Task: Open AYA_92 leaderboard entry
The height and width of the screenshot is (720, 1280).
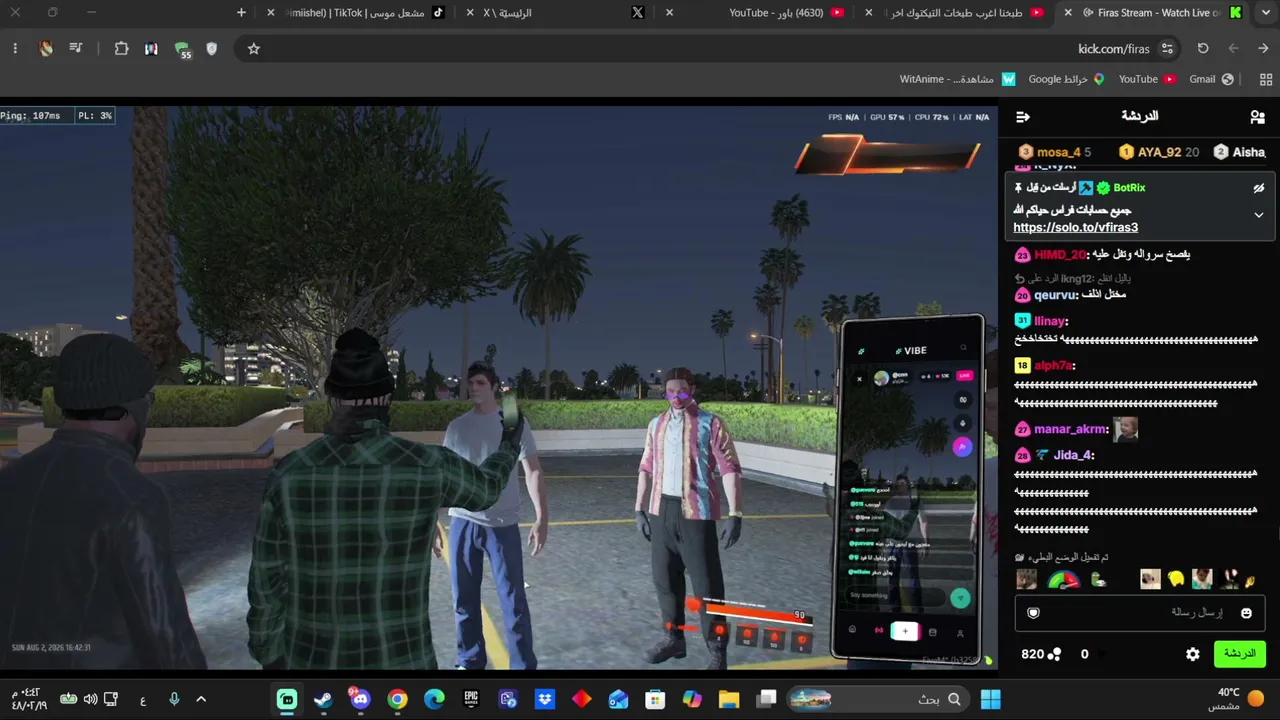Action: click(1159, 152)
